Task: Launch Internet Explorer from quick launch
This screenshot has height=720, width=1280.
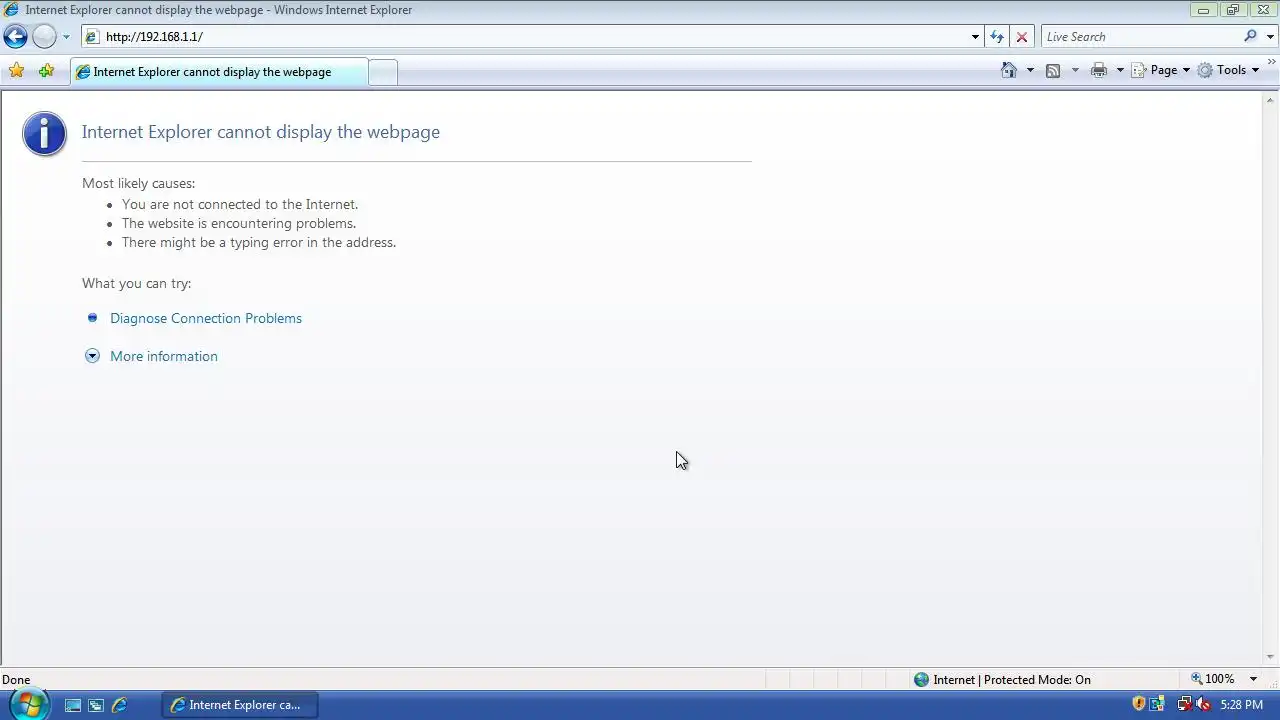Action: 119,705
